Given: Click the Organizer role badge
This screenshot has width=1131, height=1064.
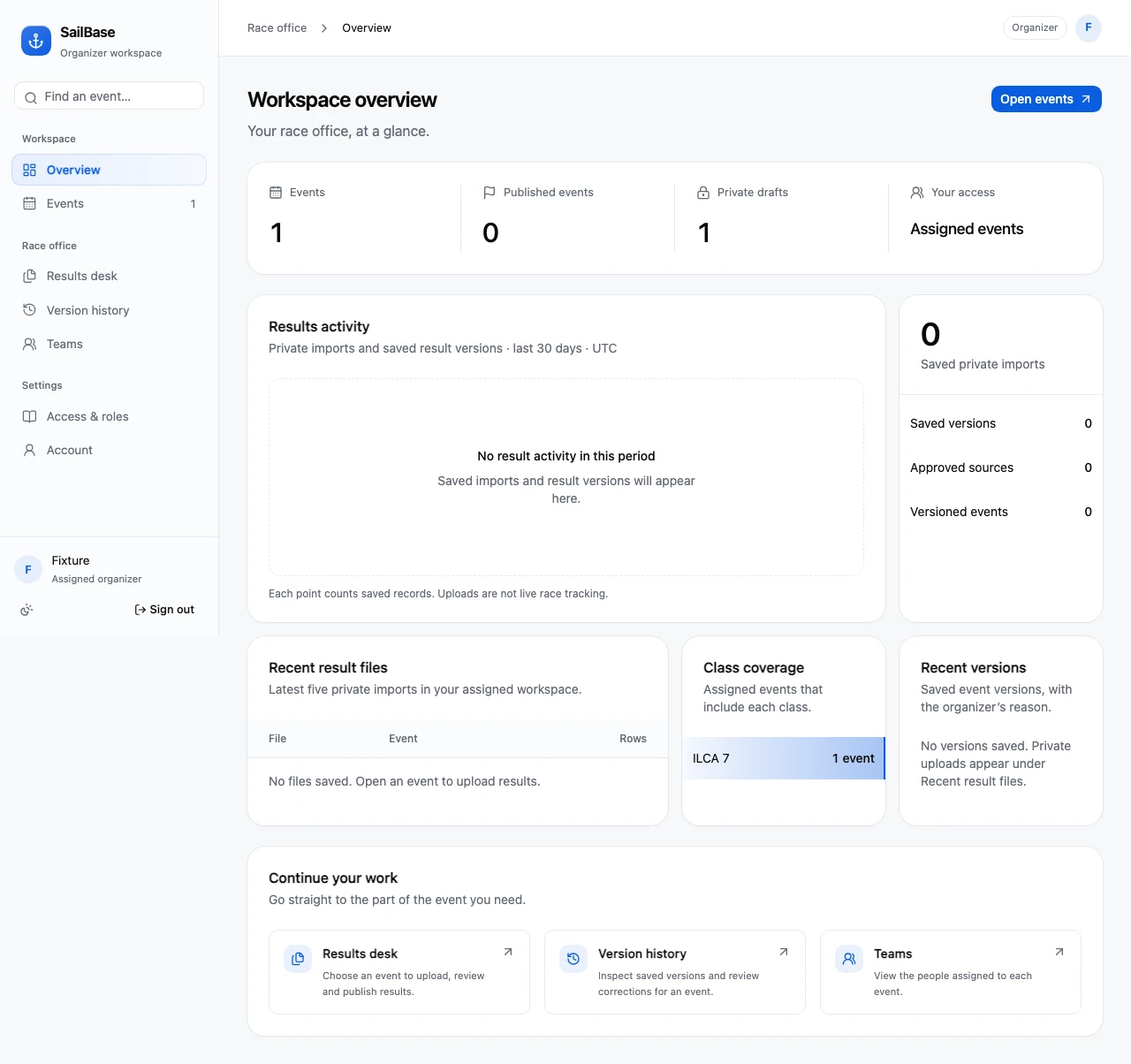Looking at the screenshot, I should (1035, 27).
